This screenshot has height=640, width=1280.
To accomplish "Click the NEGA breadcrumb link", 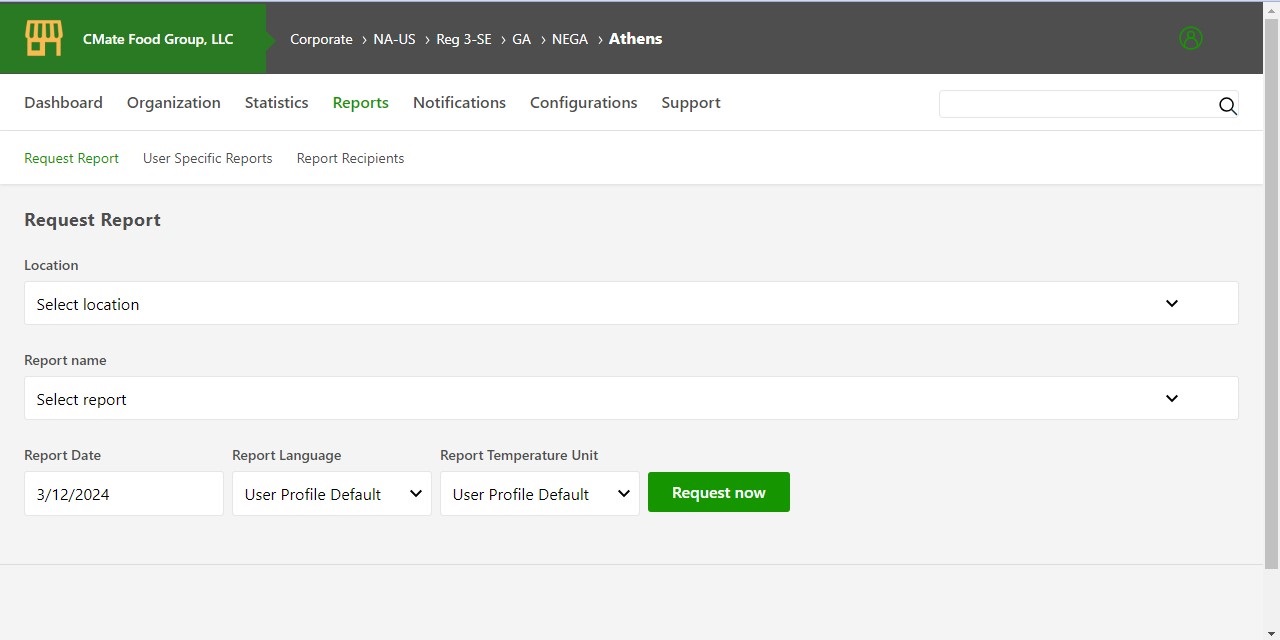I will (x=570, y=39).
